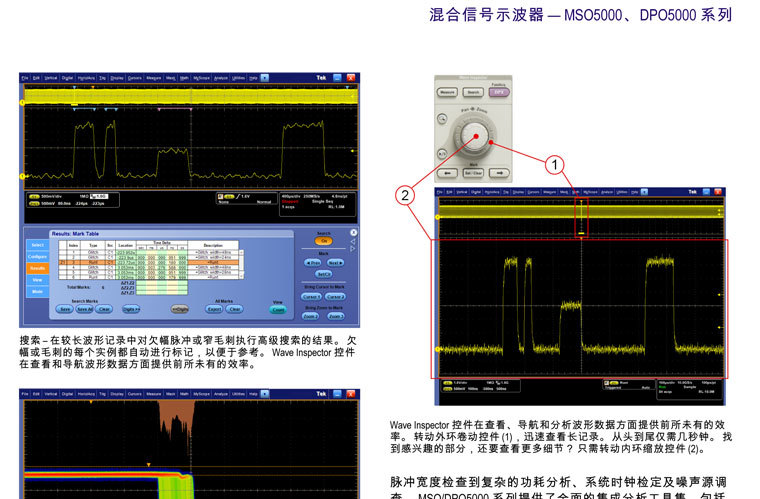Image resolution: width=760 pixels, height=499 pixels.
Task: Open Vertical menu in top-left scope window
Action: click(x=50, y=78)
